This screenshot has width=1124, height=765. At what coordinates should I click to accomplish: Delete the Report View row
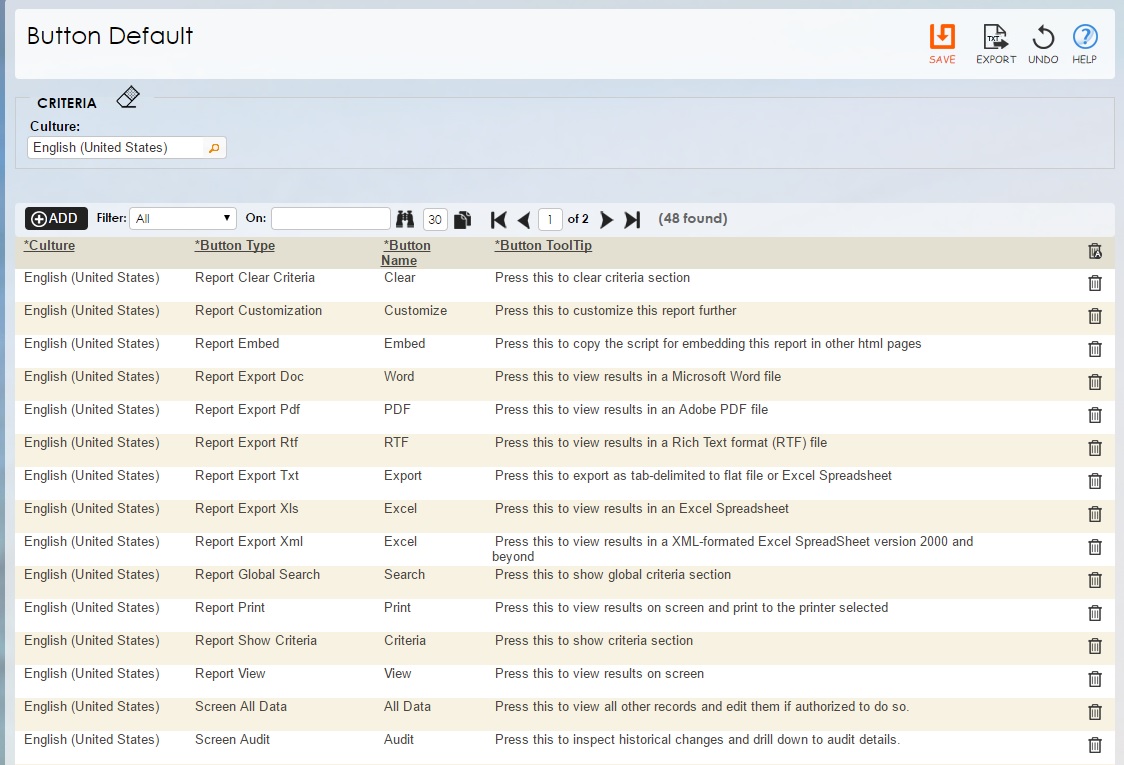1095,679
